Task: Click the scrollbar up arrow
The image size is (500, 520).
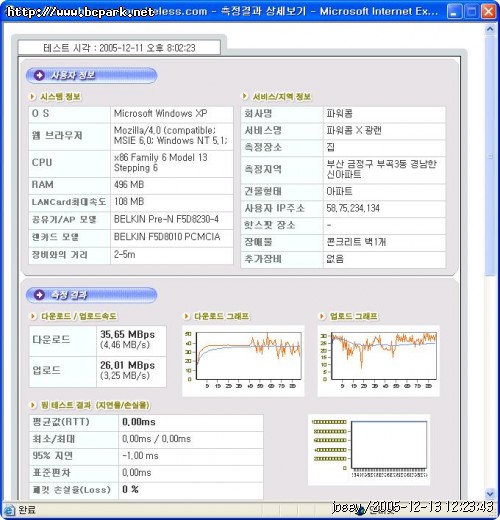Action: [x=490, y=29]
